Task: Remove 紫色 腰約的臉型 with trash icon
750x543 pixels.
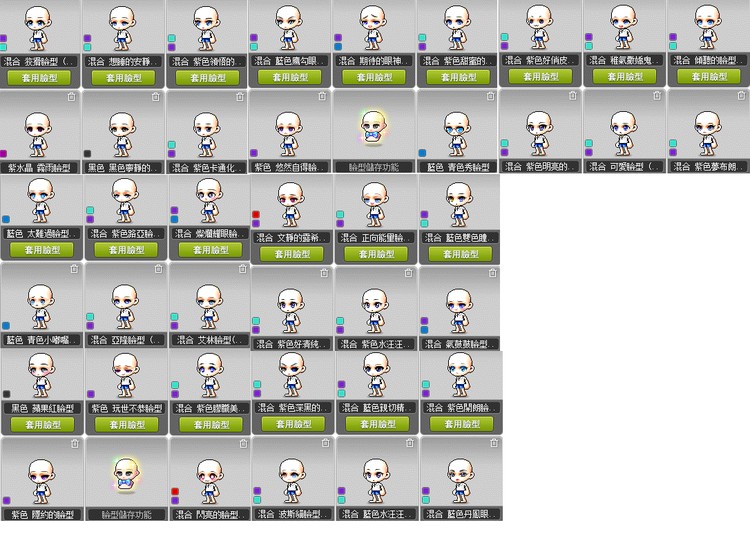Action: [74, 443]
